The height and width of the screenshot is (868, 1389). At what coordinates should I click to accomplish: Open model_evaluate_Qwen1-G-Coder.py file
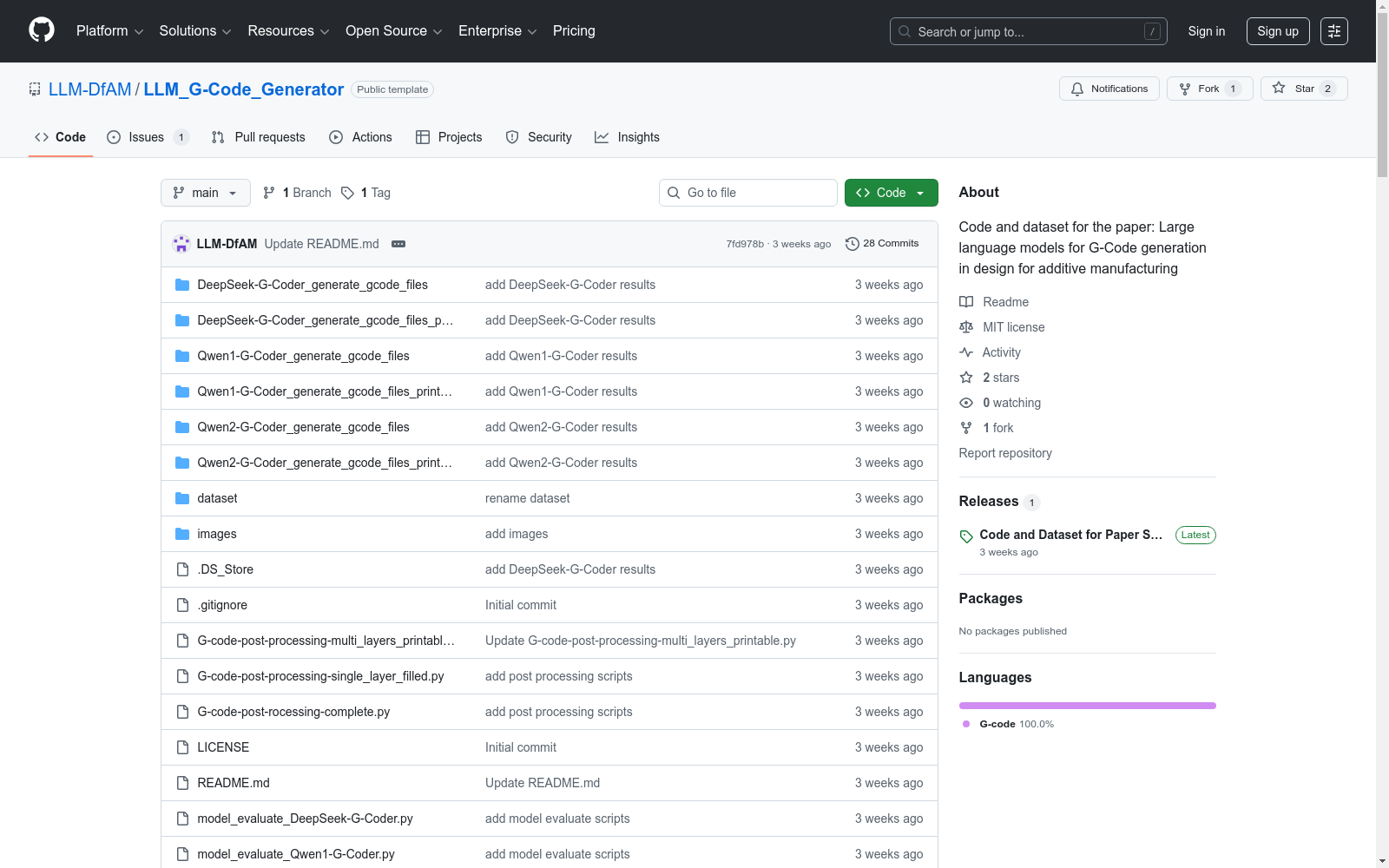point(296,854)
